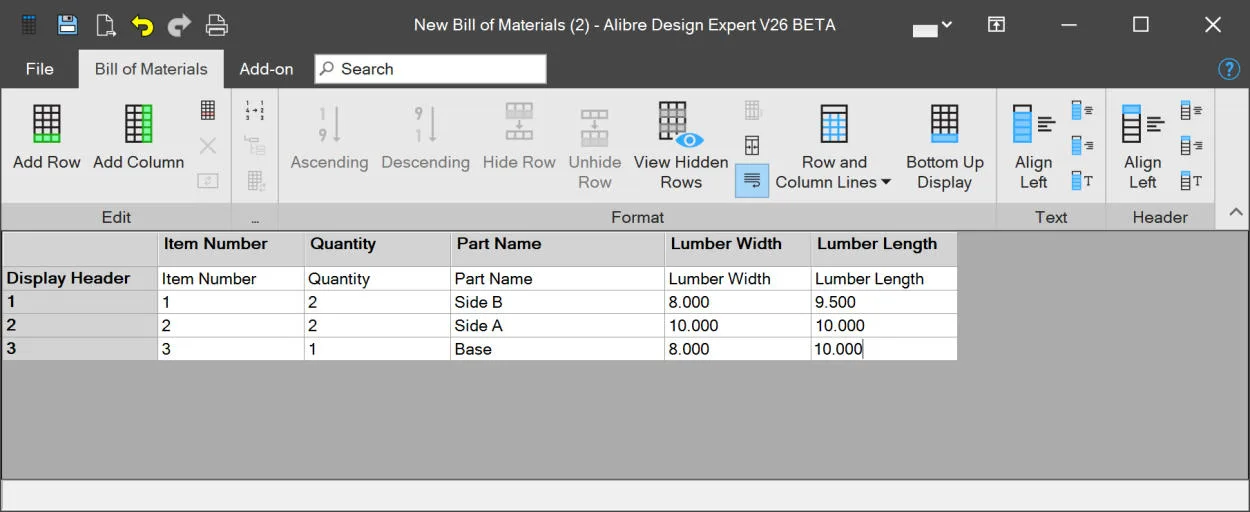This screenshot has height=512, width=1250.
Task: Click the Lumber Length cell of Base
Action: click(x=884, y=349)
